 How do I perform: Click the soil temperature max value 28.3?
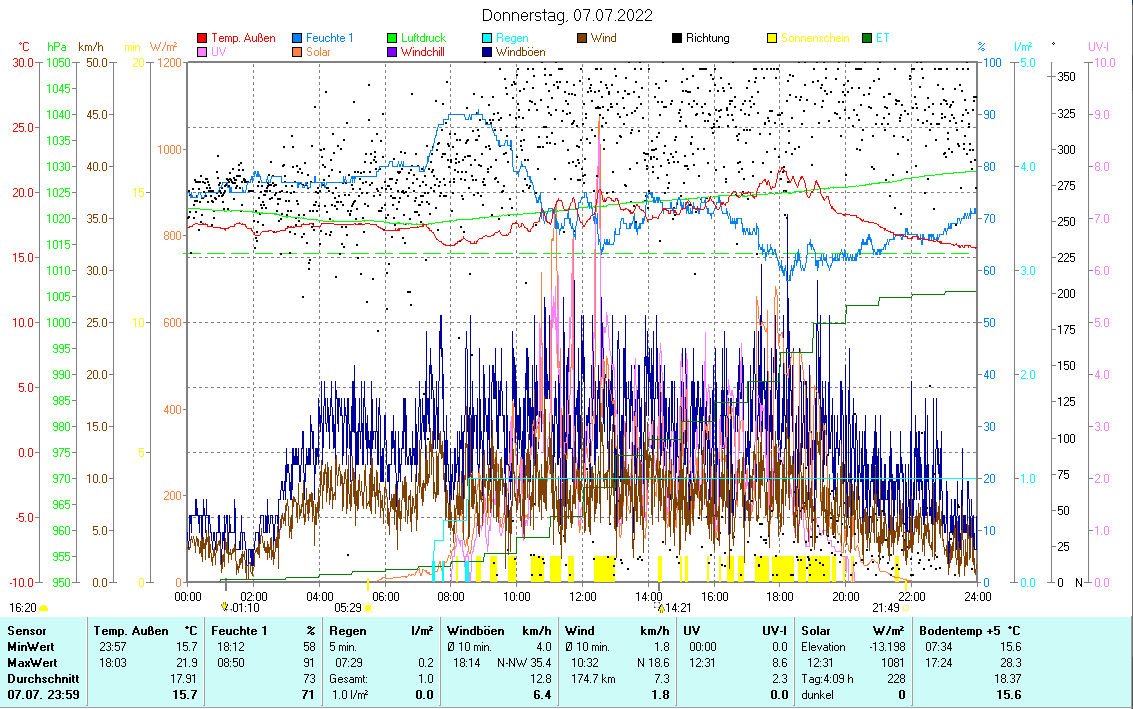pyautogui.click(x=1010, y=663)
